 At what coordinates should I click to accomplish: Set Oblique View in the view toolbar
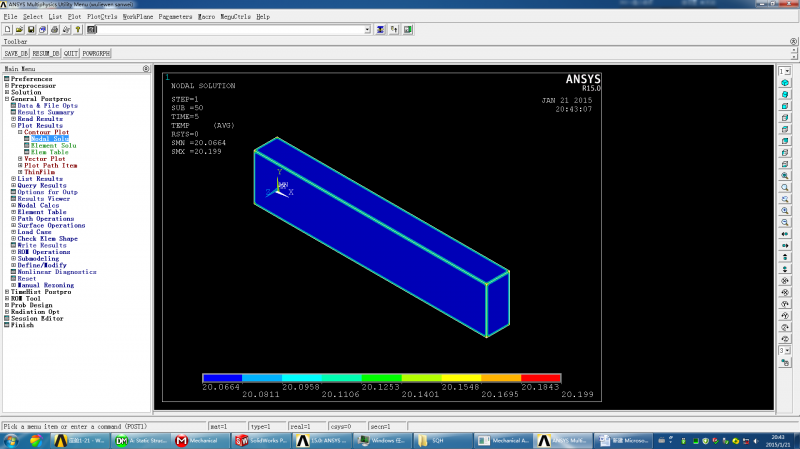point(785,94)
